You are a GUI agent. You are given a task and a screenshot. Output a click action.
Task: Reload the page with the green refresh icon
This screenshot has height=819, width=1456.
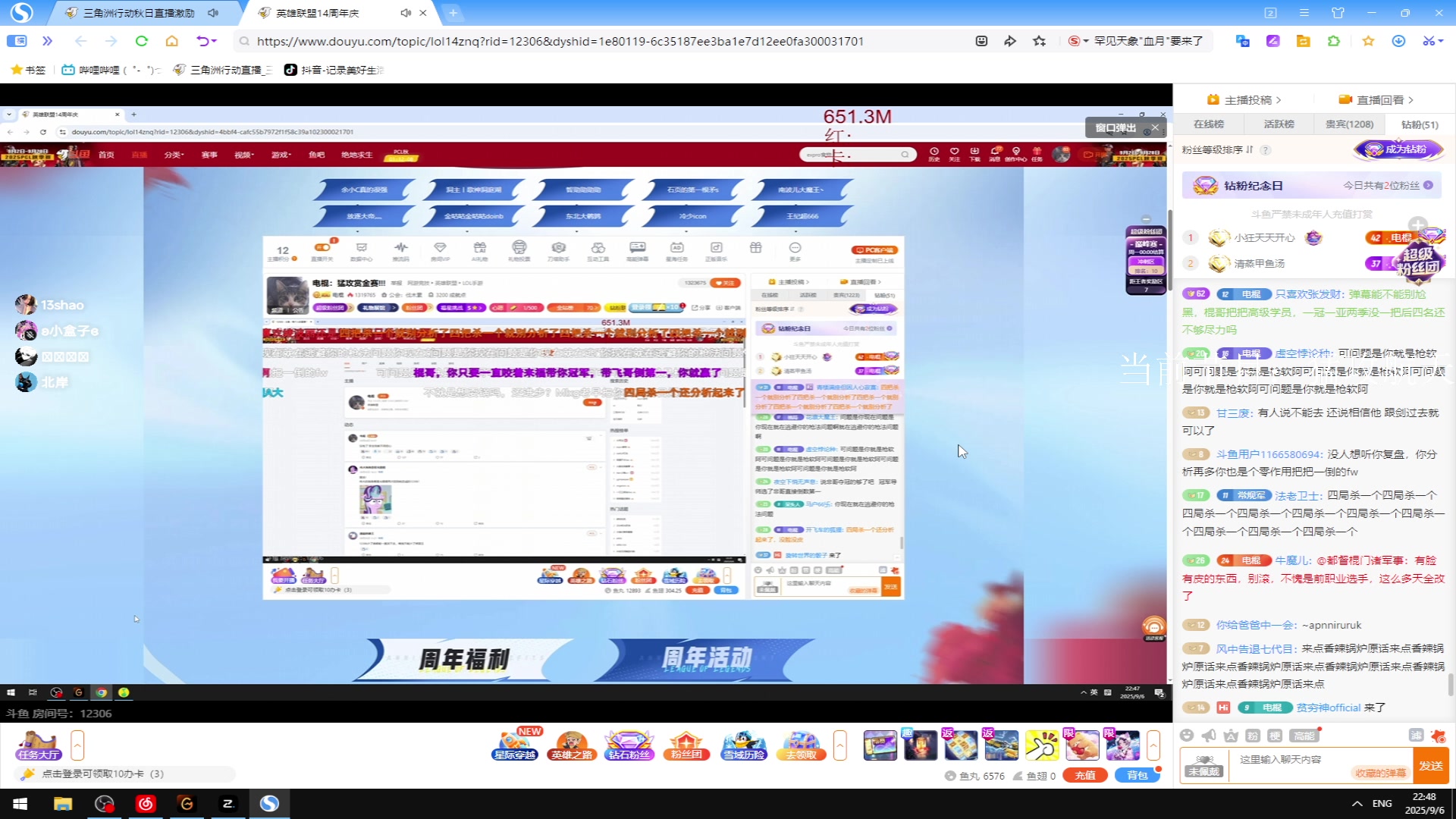(x=141, y=41)
